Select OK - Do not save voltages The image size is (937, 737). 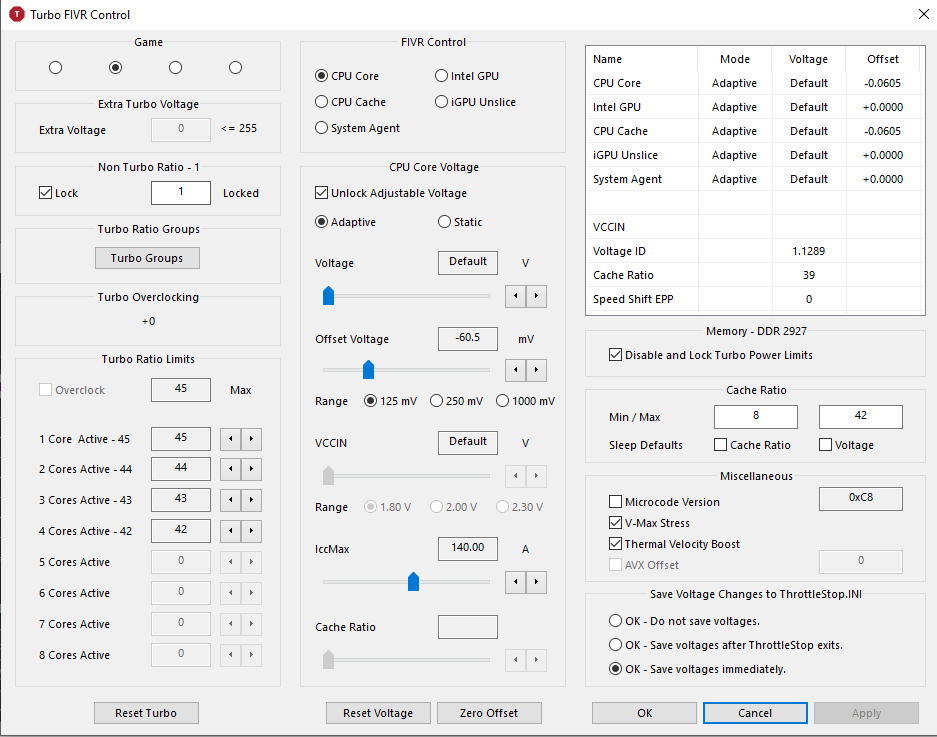click(x=616, y=621)
